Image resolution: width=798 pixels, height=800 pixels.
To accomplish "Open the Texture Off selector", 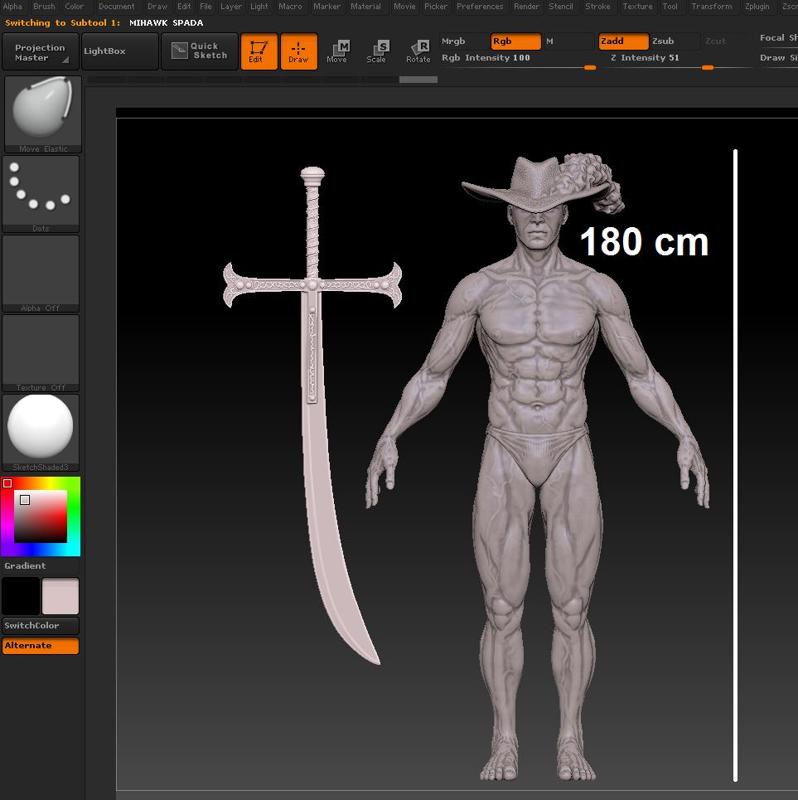I will pos(42,352).
